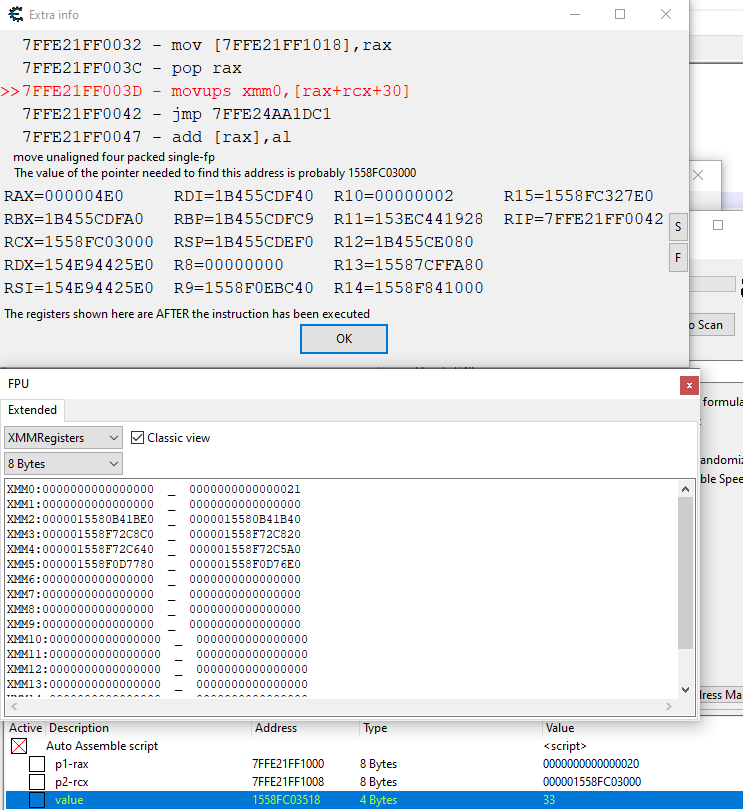The width and height of the screenshot is (743, 810).
Task: Toggle the Classic view checkbox
Action: pos(139,438)
